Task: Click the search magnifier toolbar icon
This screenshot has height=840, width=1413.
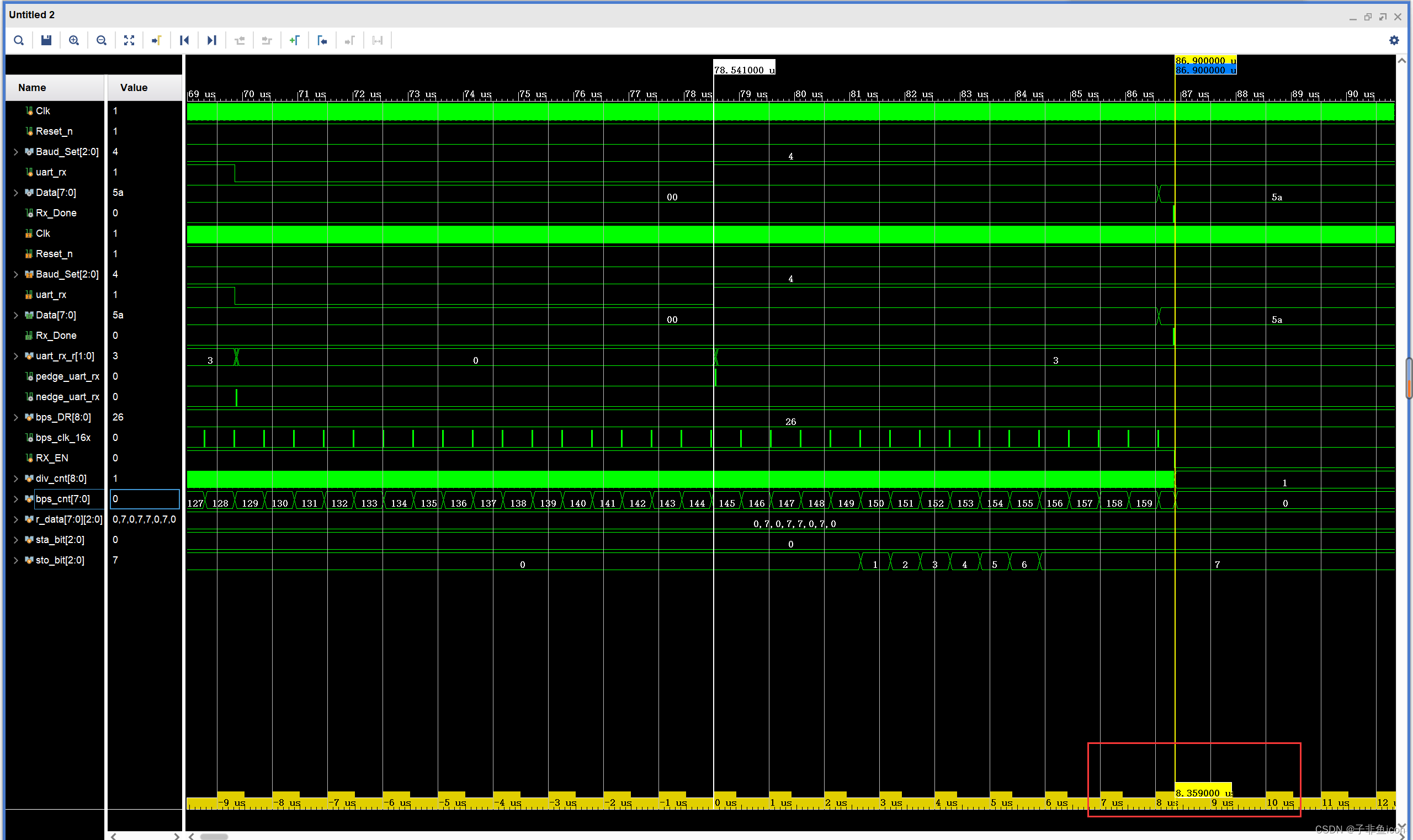Action: pyautogui.click(x=19, y=40)
